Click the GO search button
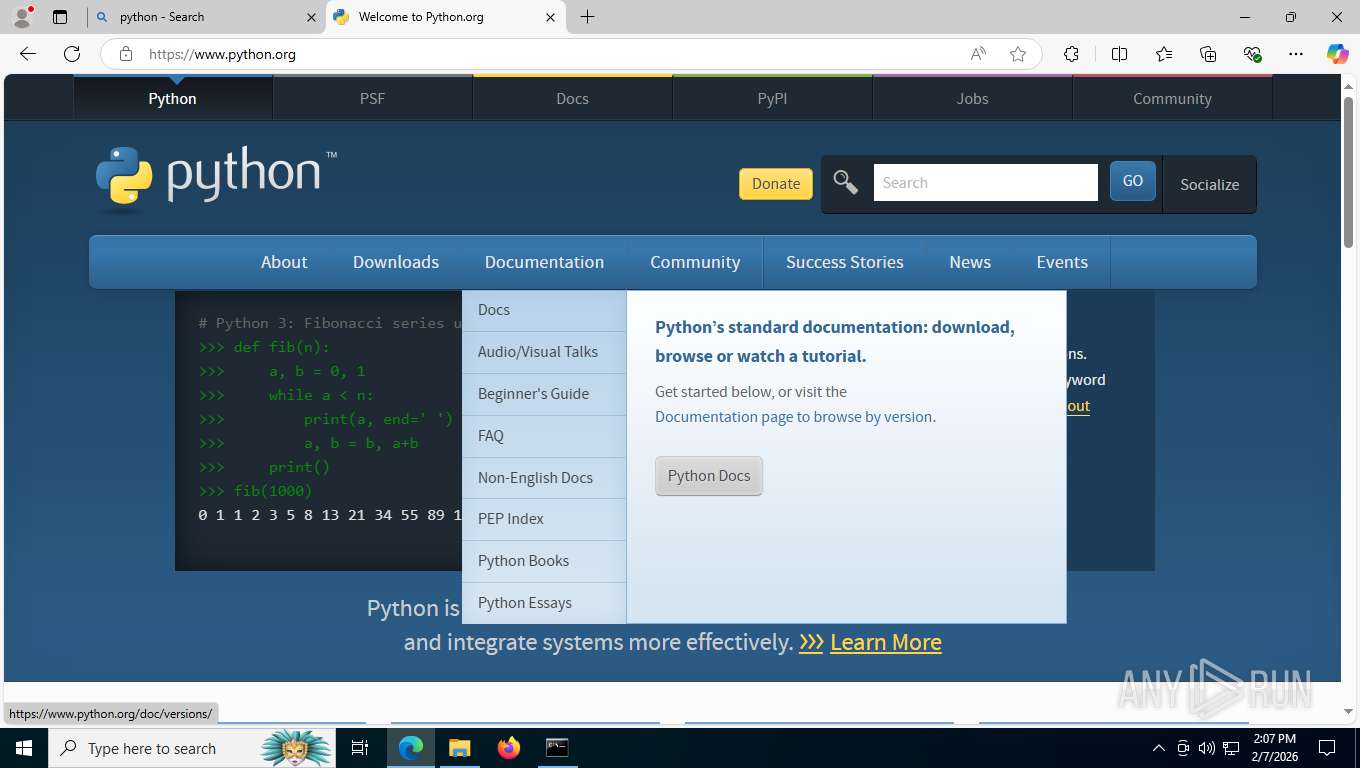 click(x=1132, y=181)
